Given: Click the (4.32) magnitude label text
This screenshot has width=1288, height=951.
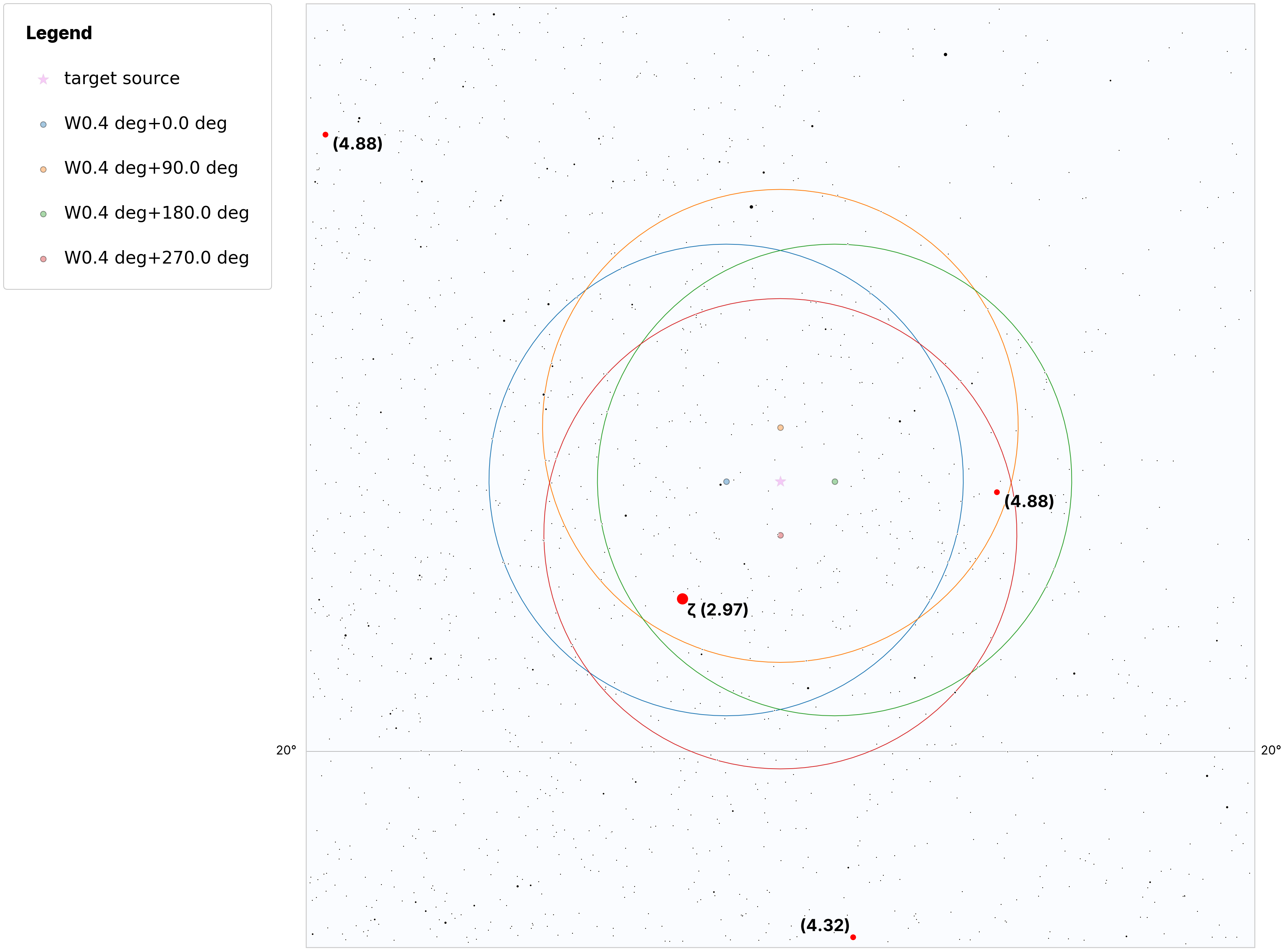Looking at the screenshot, I should pyautogui.click(x=825, y=926).
